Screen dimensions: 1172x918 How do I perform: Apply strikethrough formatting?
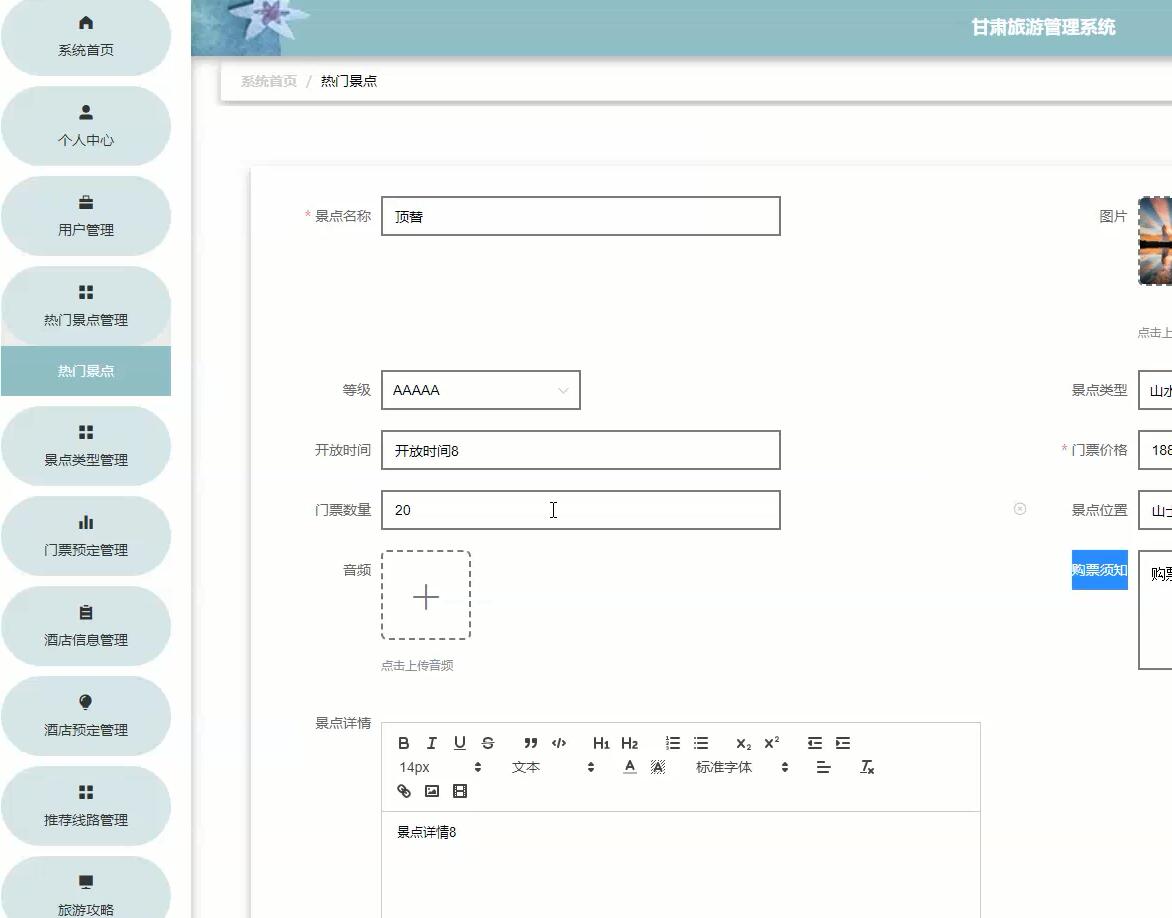tap(487, 743)
